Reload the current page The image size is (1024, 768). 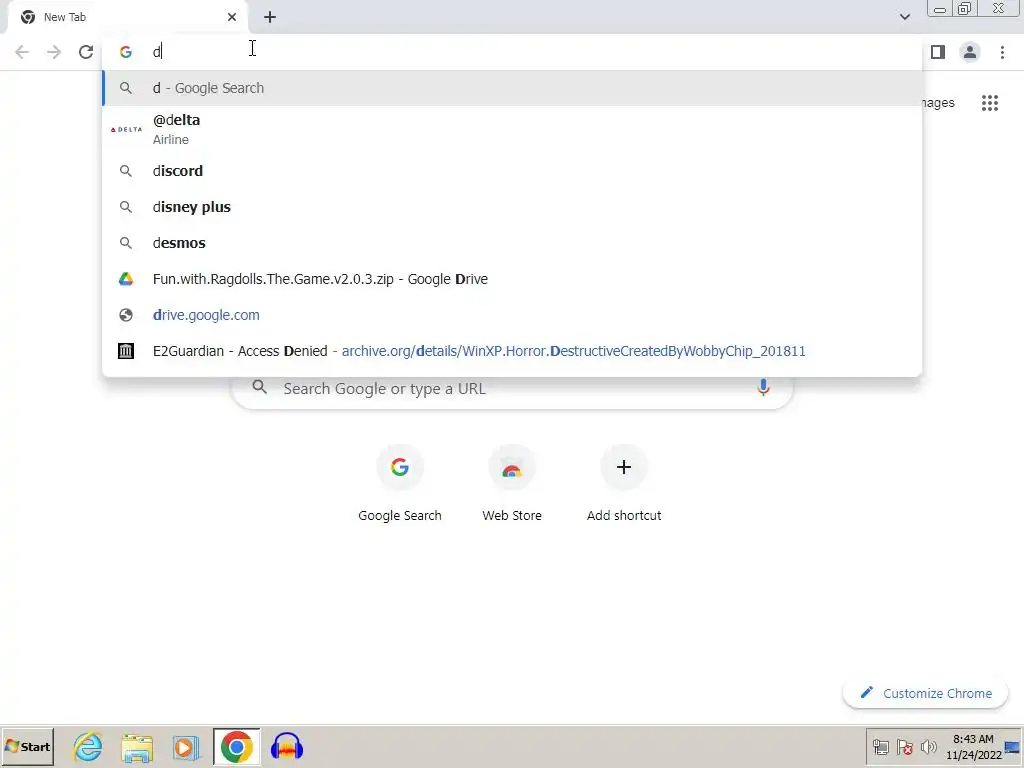click(86, 52)
